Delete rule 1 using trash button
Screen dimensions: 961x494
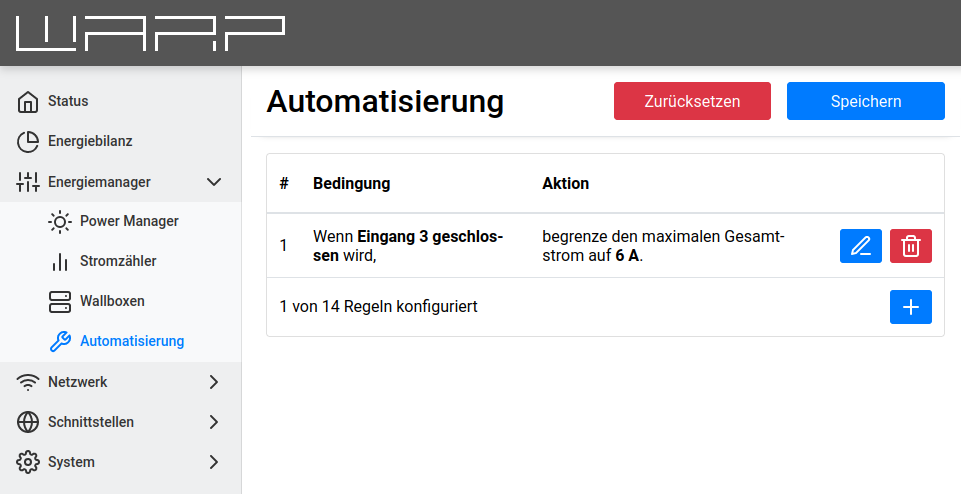tap(910, 246)
